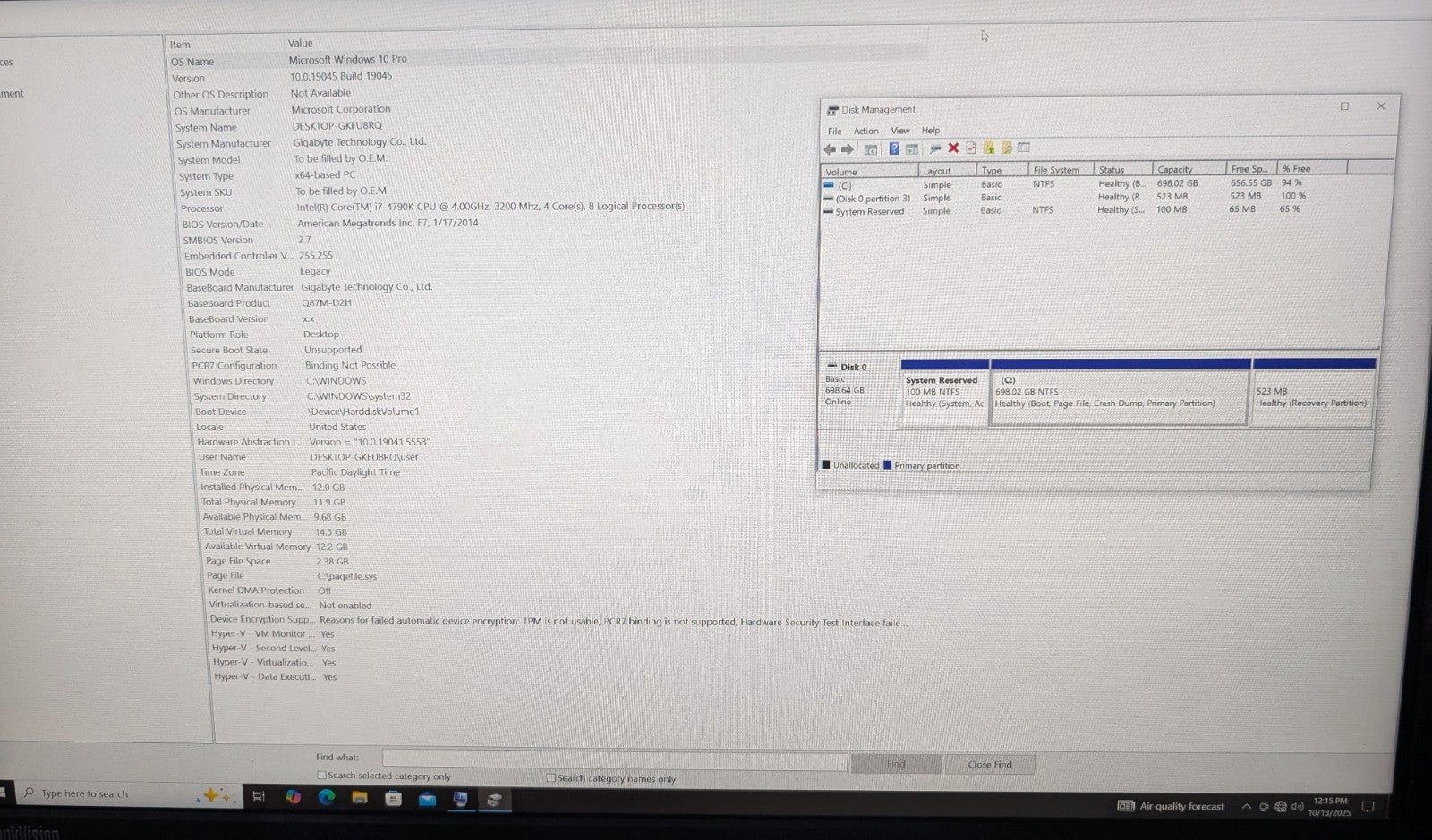
Task: Open the notification center icon
Action: 1368,807
